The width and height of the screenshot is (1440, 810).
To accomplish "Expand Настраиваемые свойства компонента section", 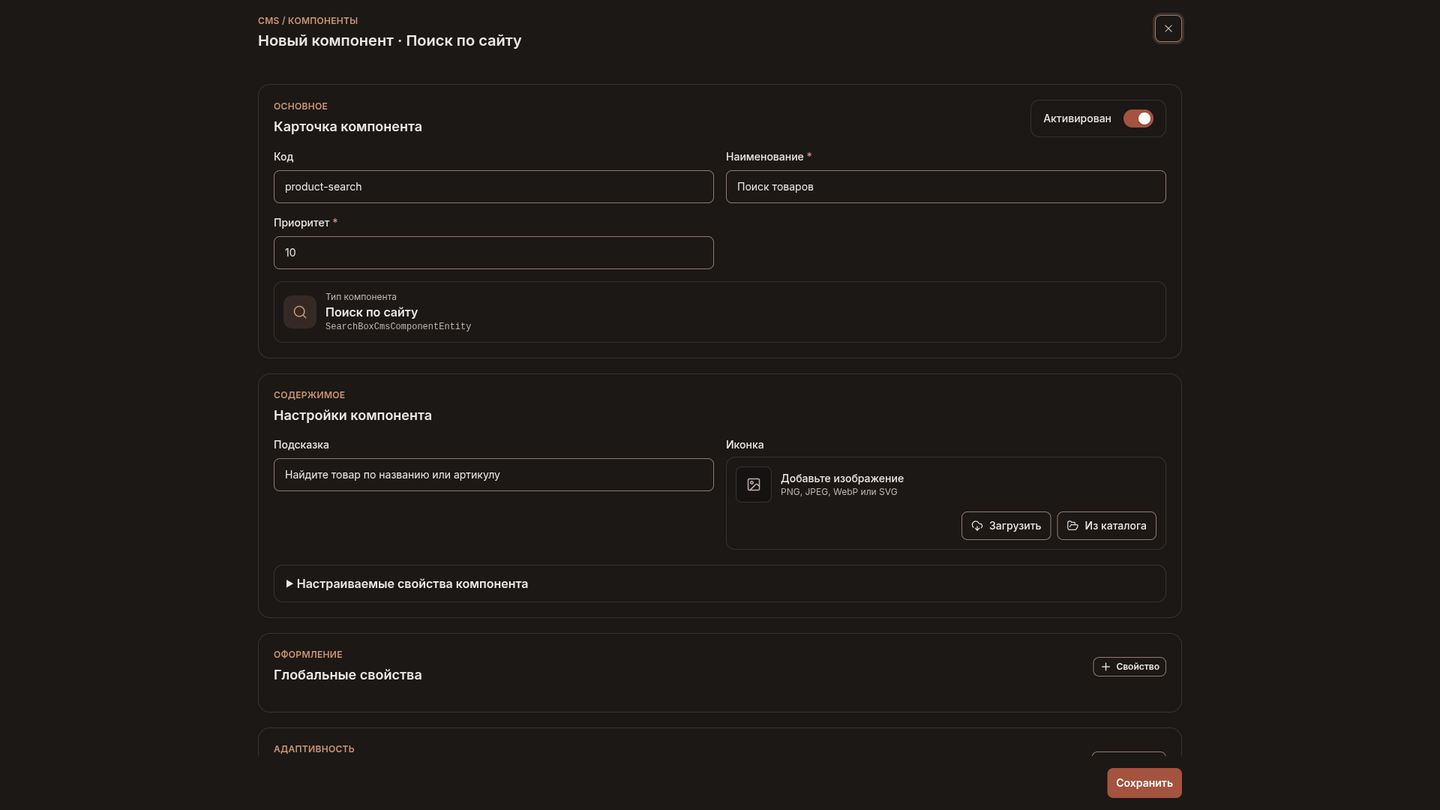I will pyautogui.click(x=720, y=584).
